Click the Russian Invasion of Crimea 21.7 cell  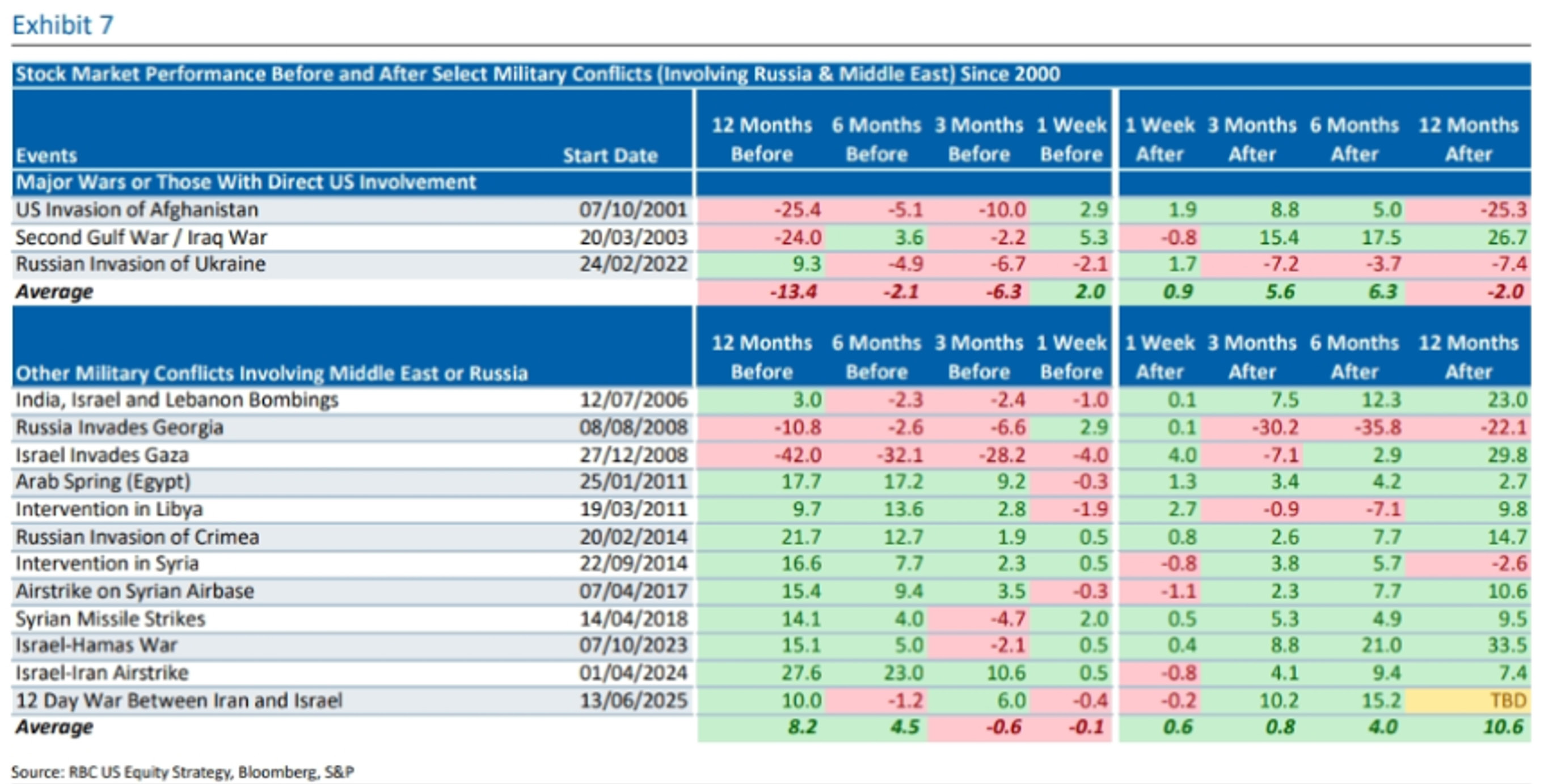[801, 537]
